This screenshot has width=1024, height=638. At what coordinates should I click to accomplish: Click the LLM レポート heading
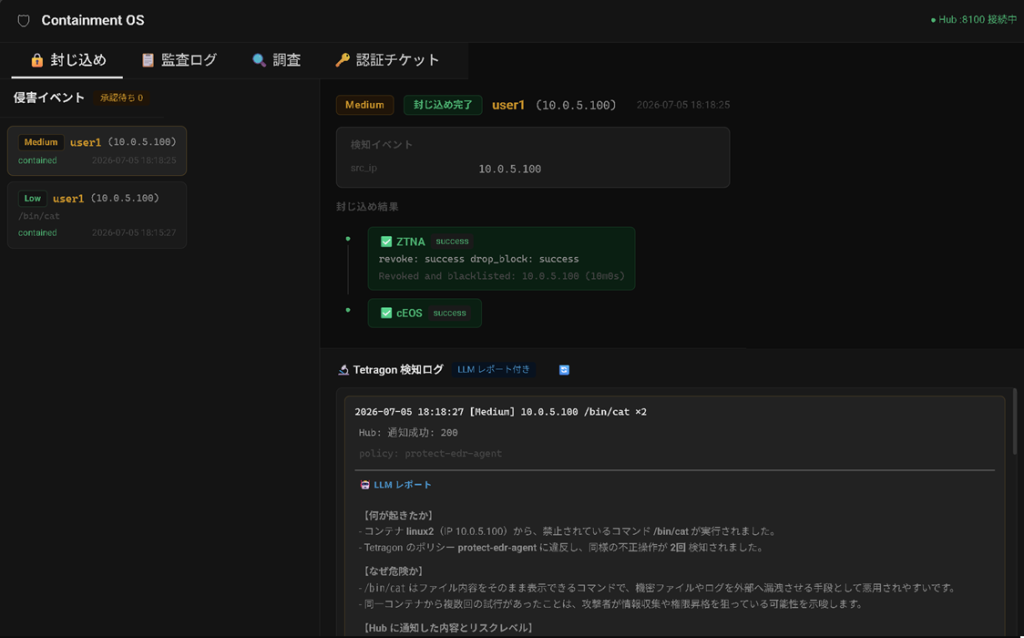click(402, 485)
